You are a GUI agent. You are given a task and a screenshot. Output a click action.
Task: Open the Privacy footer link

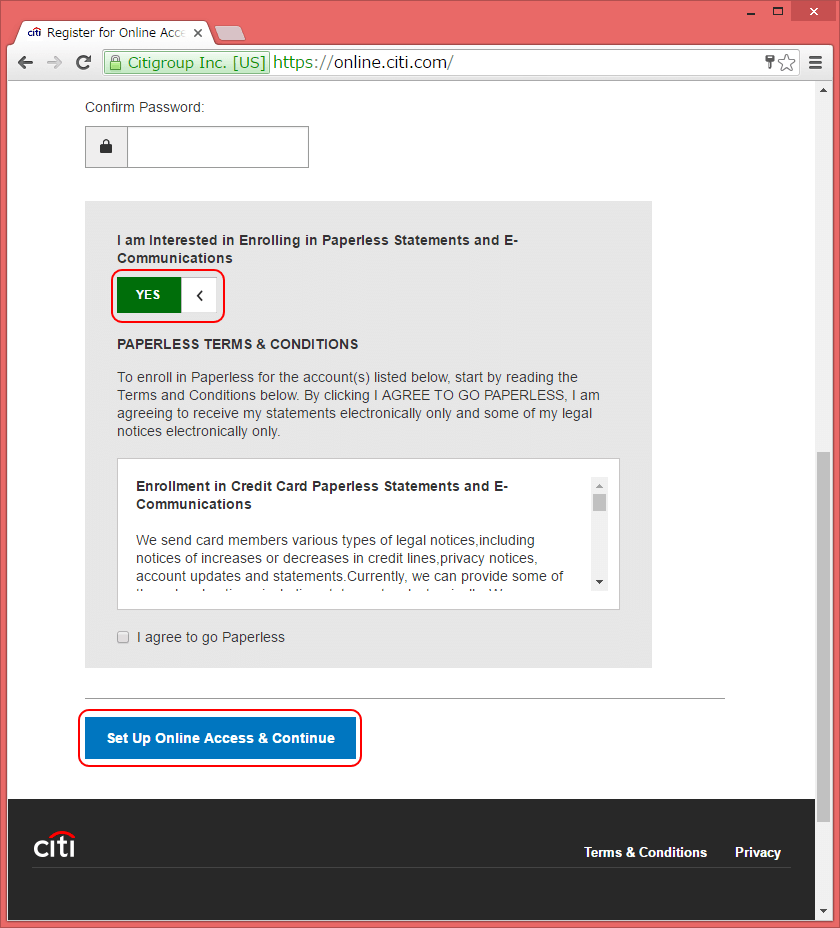757,852
